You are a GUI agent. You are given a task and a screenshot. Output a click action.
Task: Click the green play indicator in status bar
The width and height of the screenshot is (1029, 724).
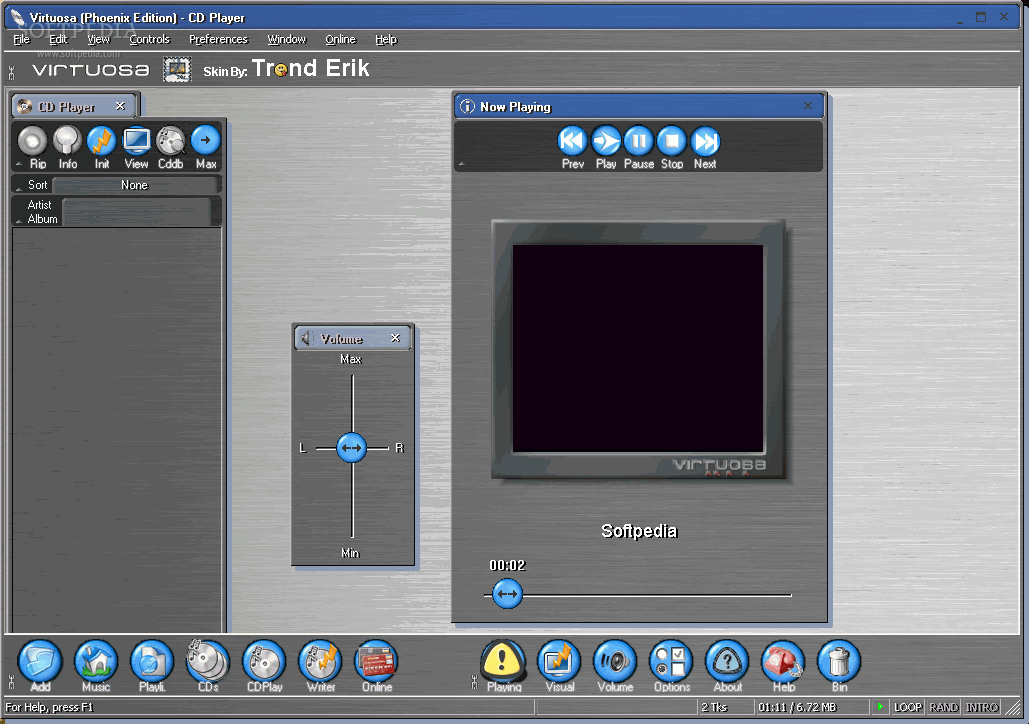880,707
